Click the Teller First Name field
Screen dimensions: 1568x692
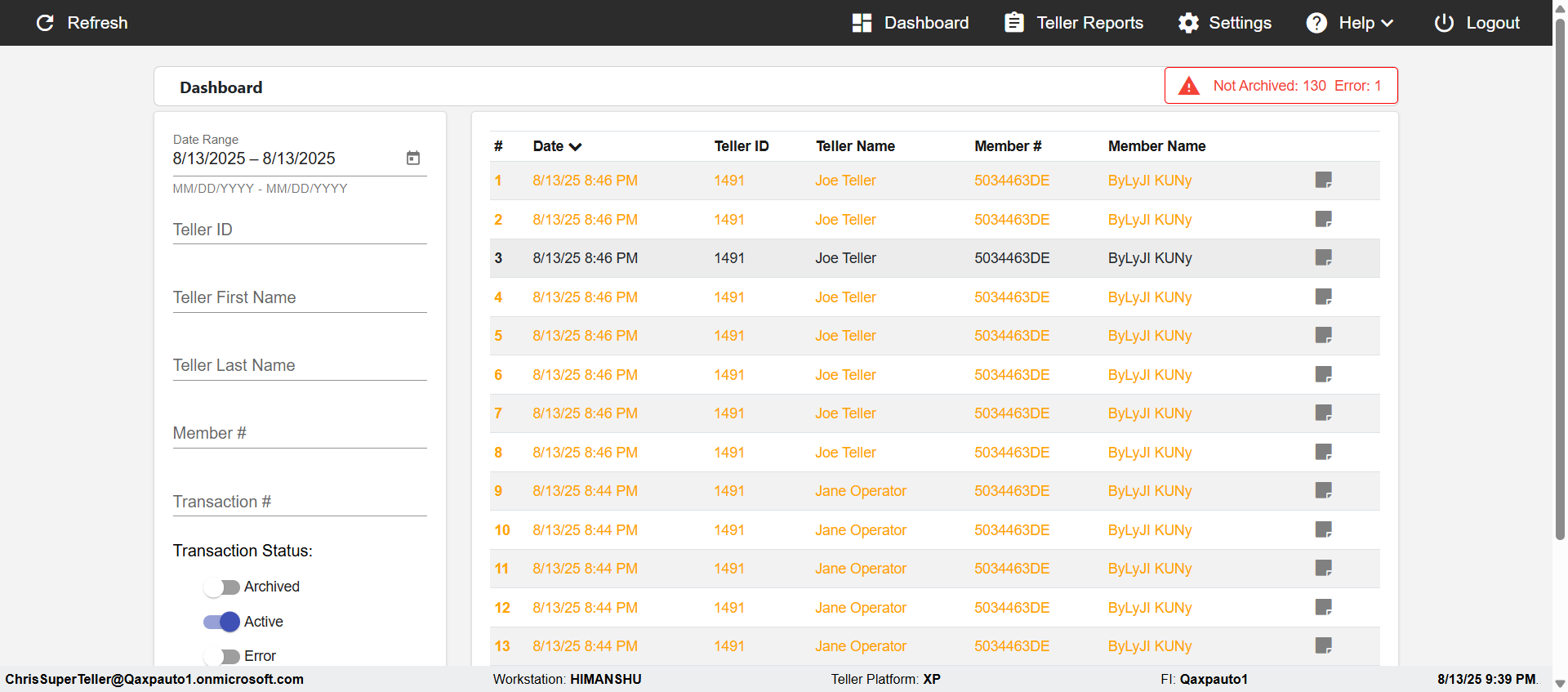tap(300, 297)
